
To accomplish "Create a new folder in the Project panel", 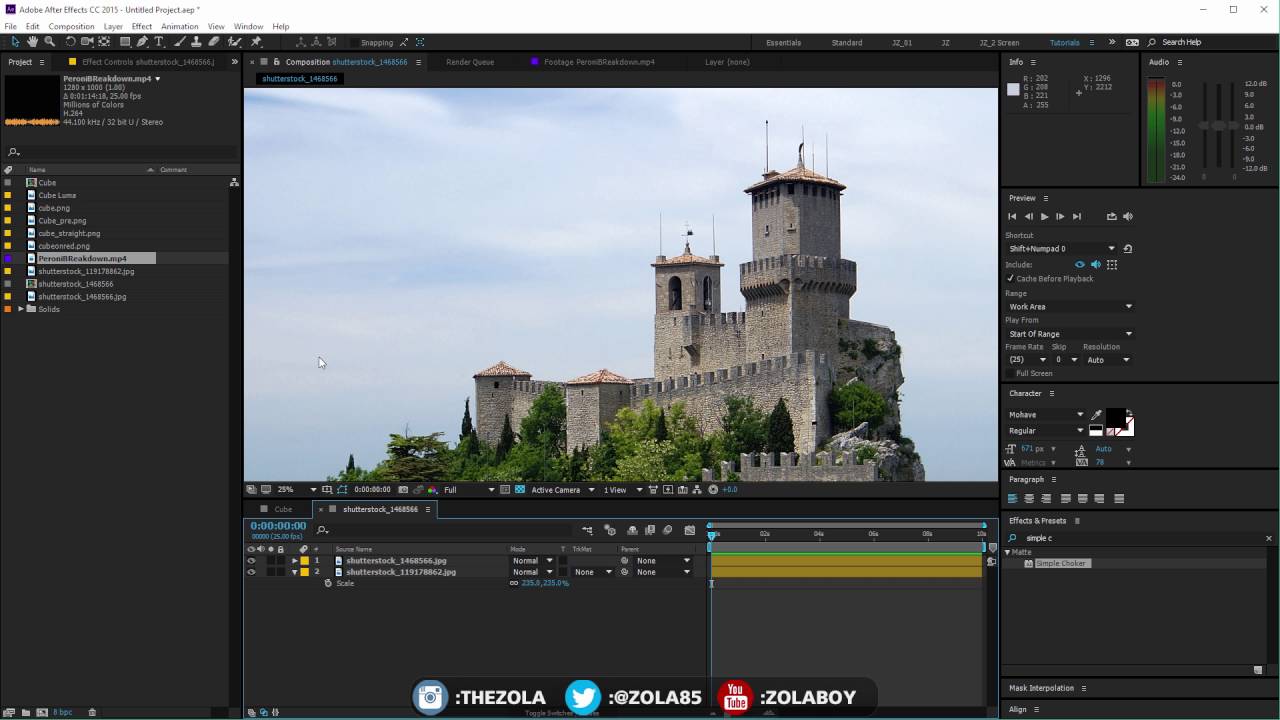I will tap(26, 712).
